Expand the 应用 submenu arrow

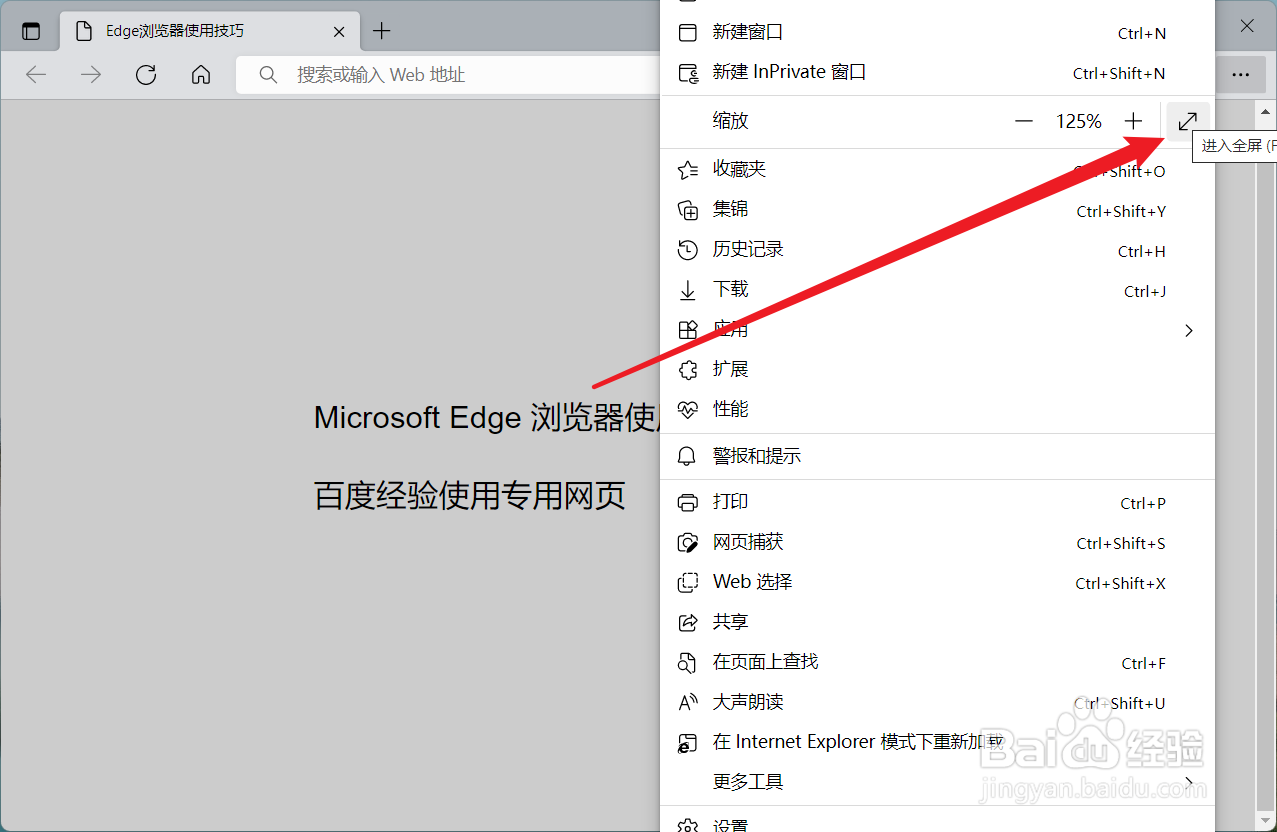1189,330
